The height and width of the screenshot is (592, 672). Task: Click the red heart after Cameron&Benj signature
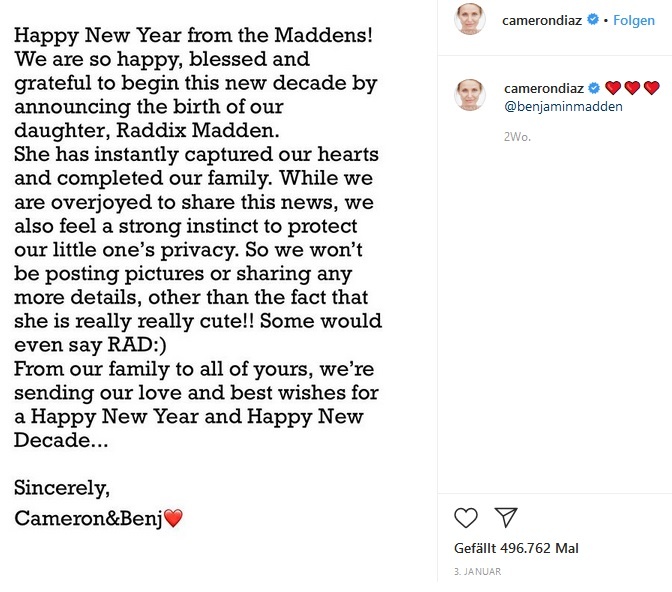174,518
